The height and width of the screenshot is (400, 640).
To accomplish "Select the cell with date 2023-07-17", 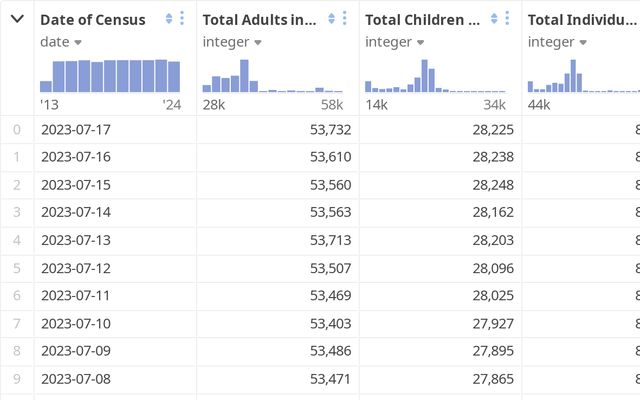I will tap(76, 129).
